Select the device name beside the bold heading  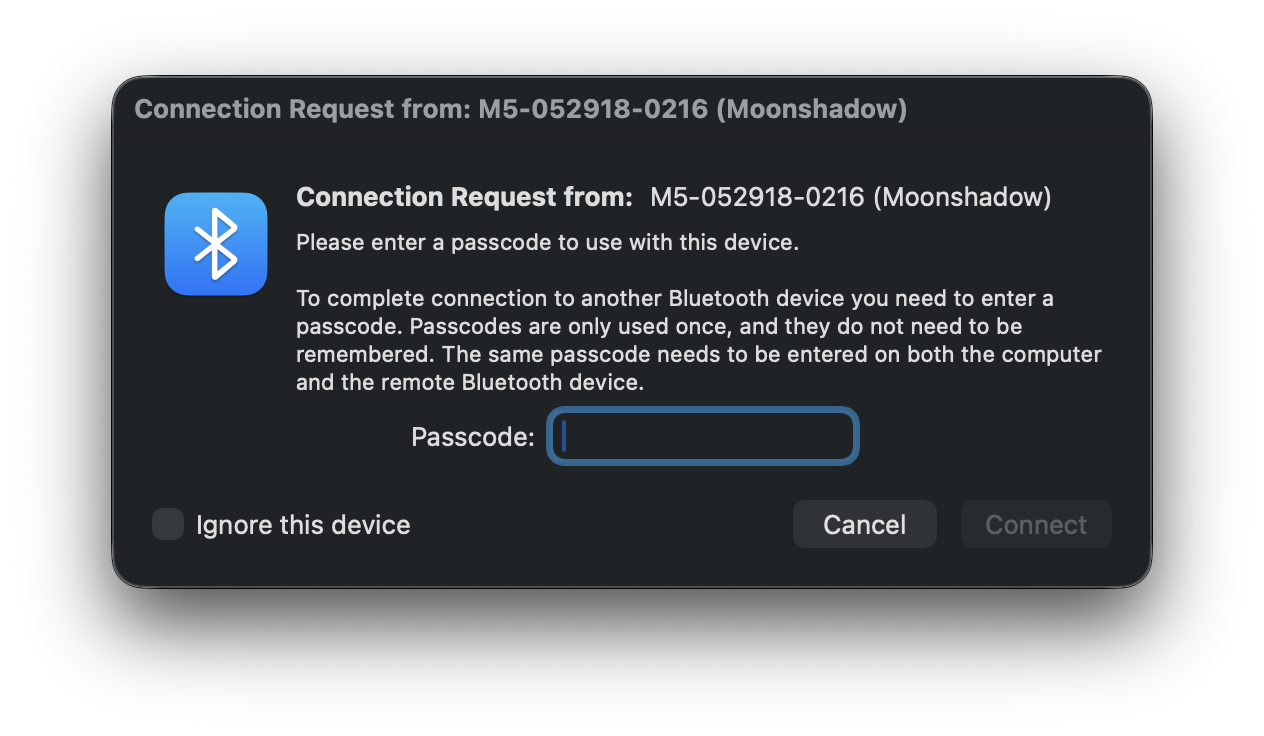pyautogui.click(x=850, y=197)
